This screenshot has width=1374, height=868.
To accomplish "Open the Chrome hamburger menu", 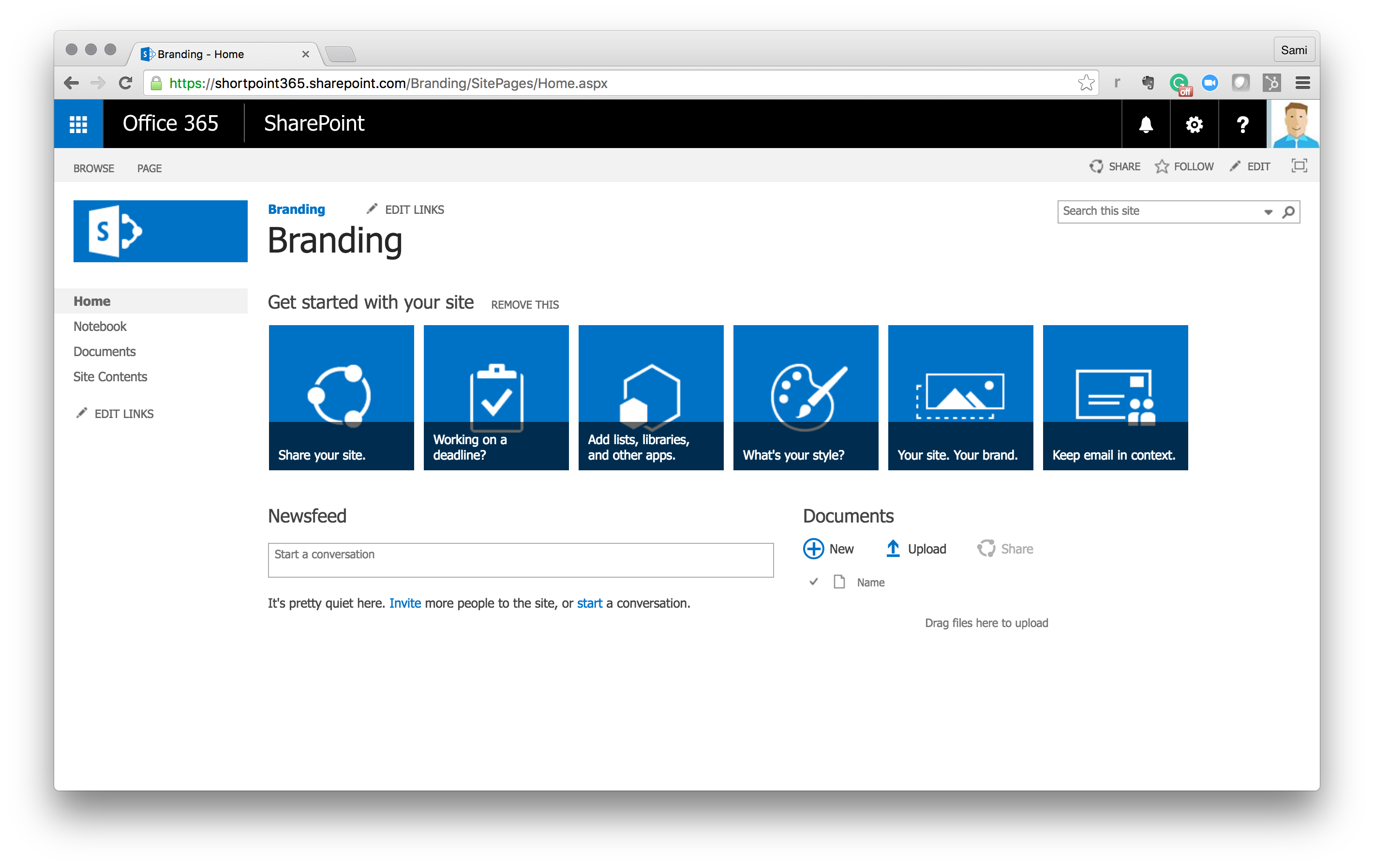I will coord(1302,83).
